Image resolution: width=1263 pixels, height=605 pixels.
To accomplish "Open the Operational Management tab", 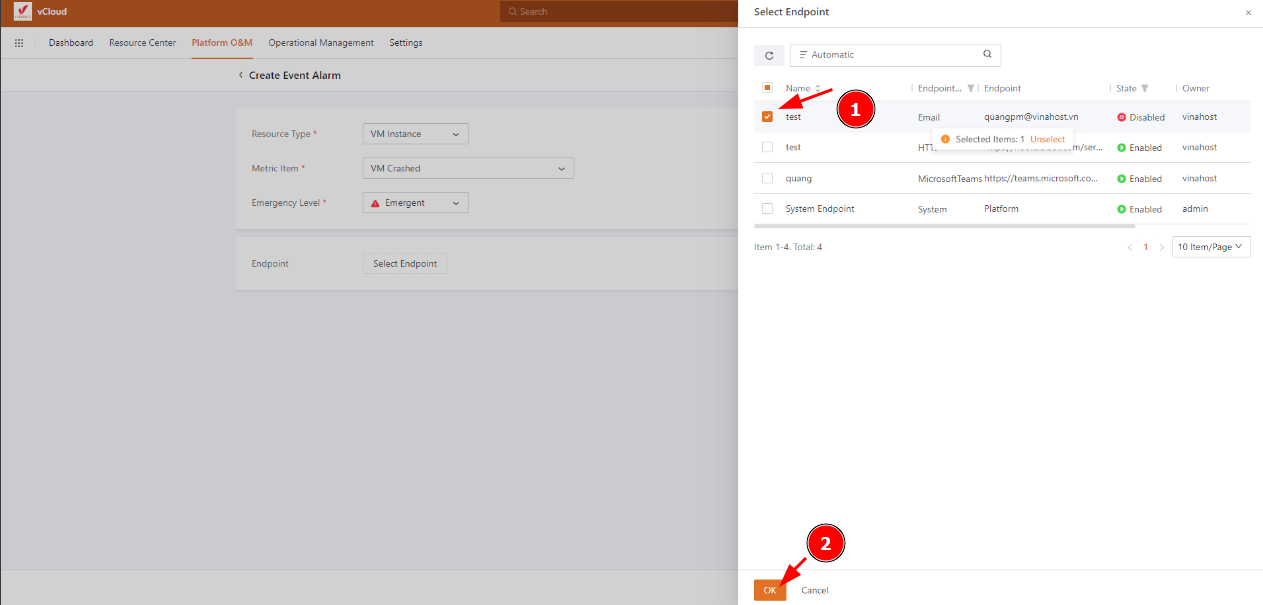I will point(321,43).
